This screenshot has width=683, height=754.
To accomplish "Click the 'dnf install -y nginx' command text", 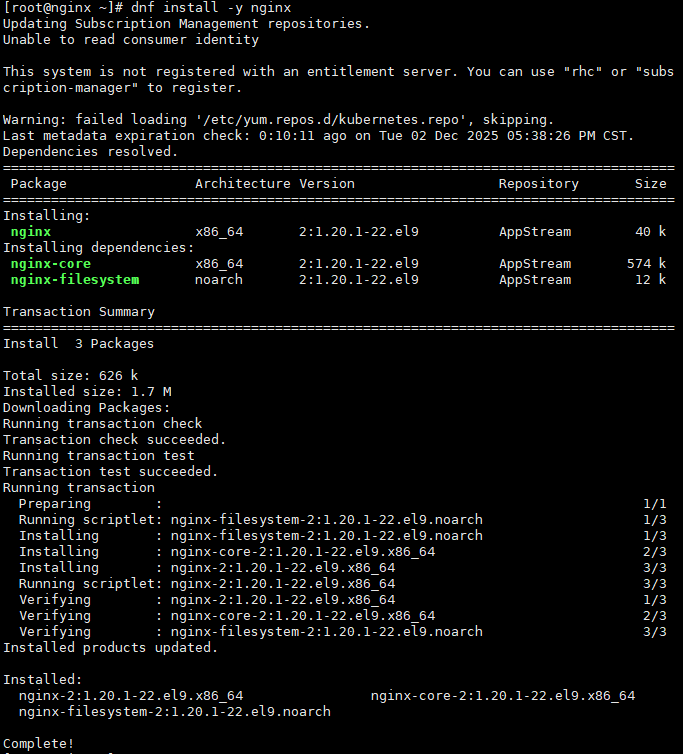I will 211,8.
